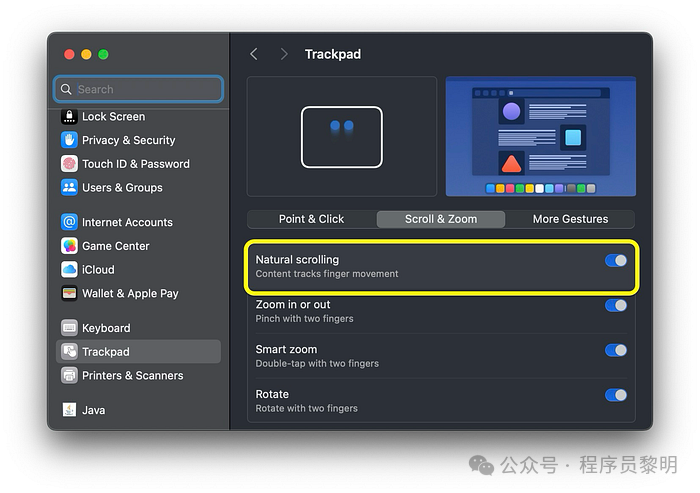
Task: Click "Content tracks finger movement" description
Action: pyautogui.click(x=327, y=274)
